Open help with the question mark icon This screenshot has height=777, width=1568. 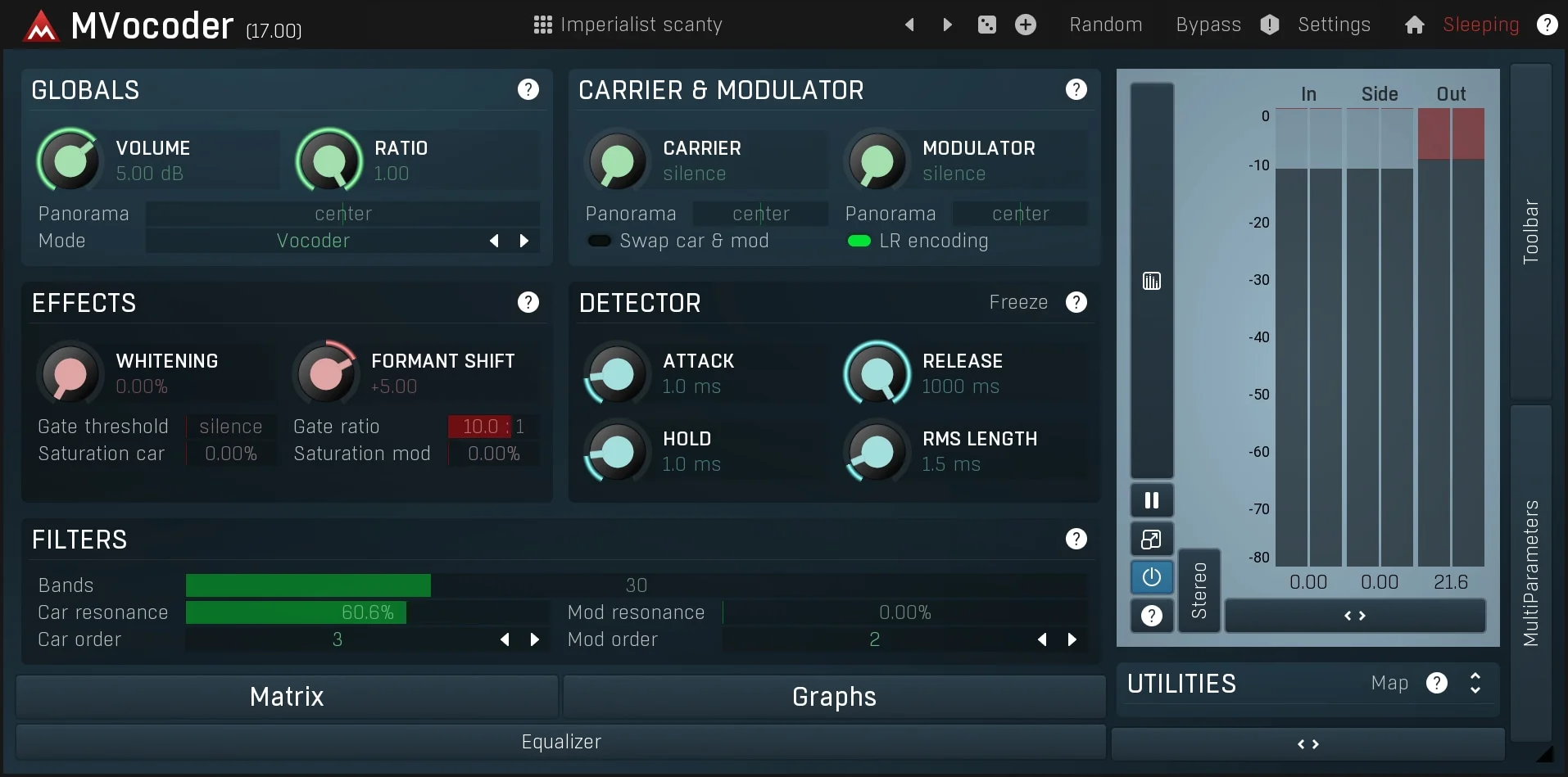click(1548, 25)
